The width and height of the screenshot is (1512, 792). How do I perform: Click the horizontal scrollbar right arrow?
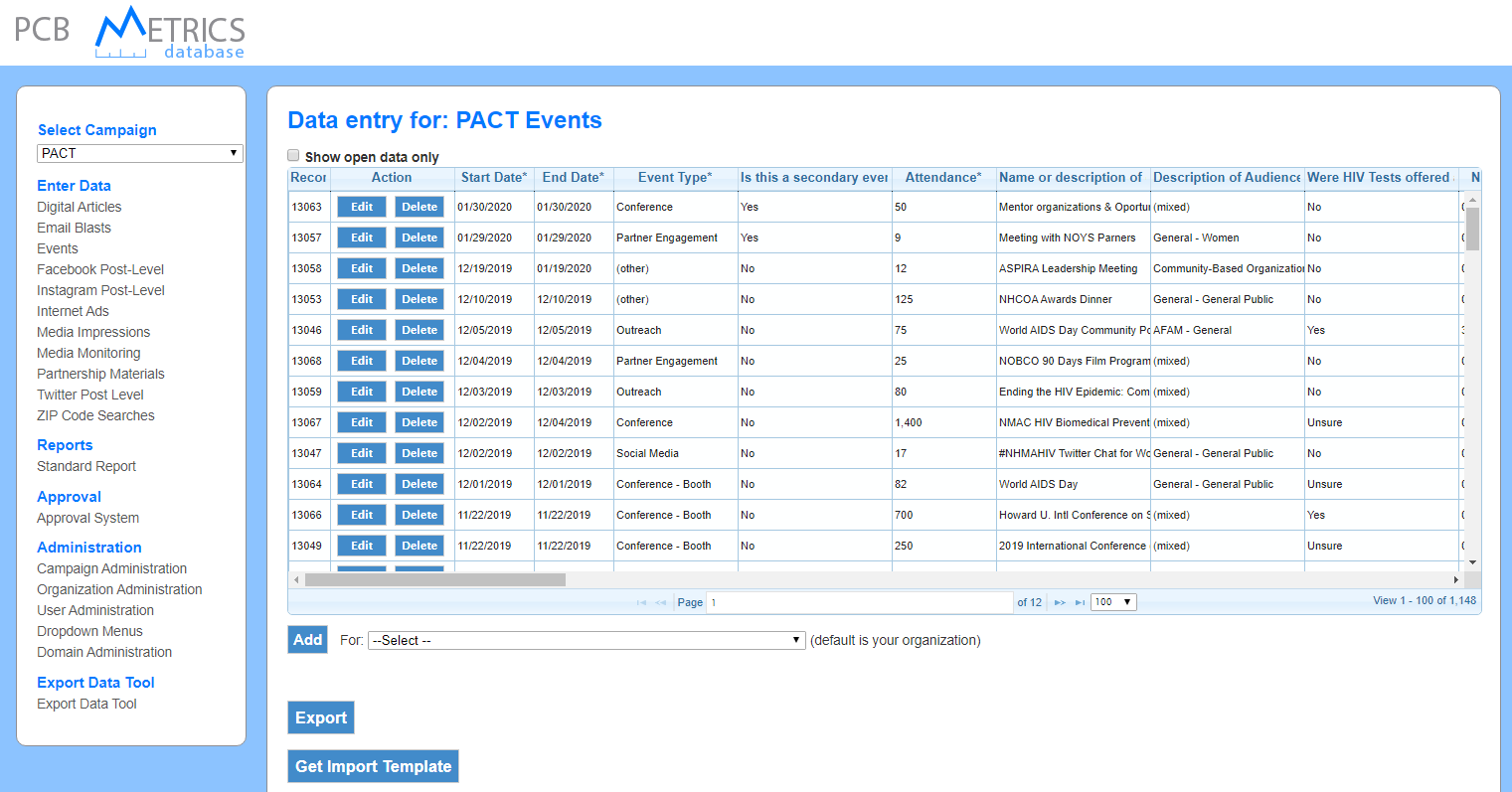click(1456, 579)
